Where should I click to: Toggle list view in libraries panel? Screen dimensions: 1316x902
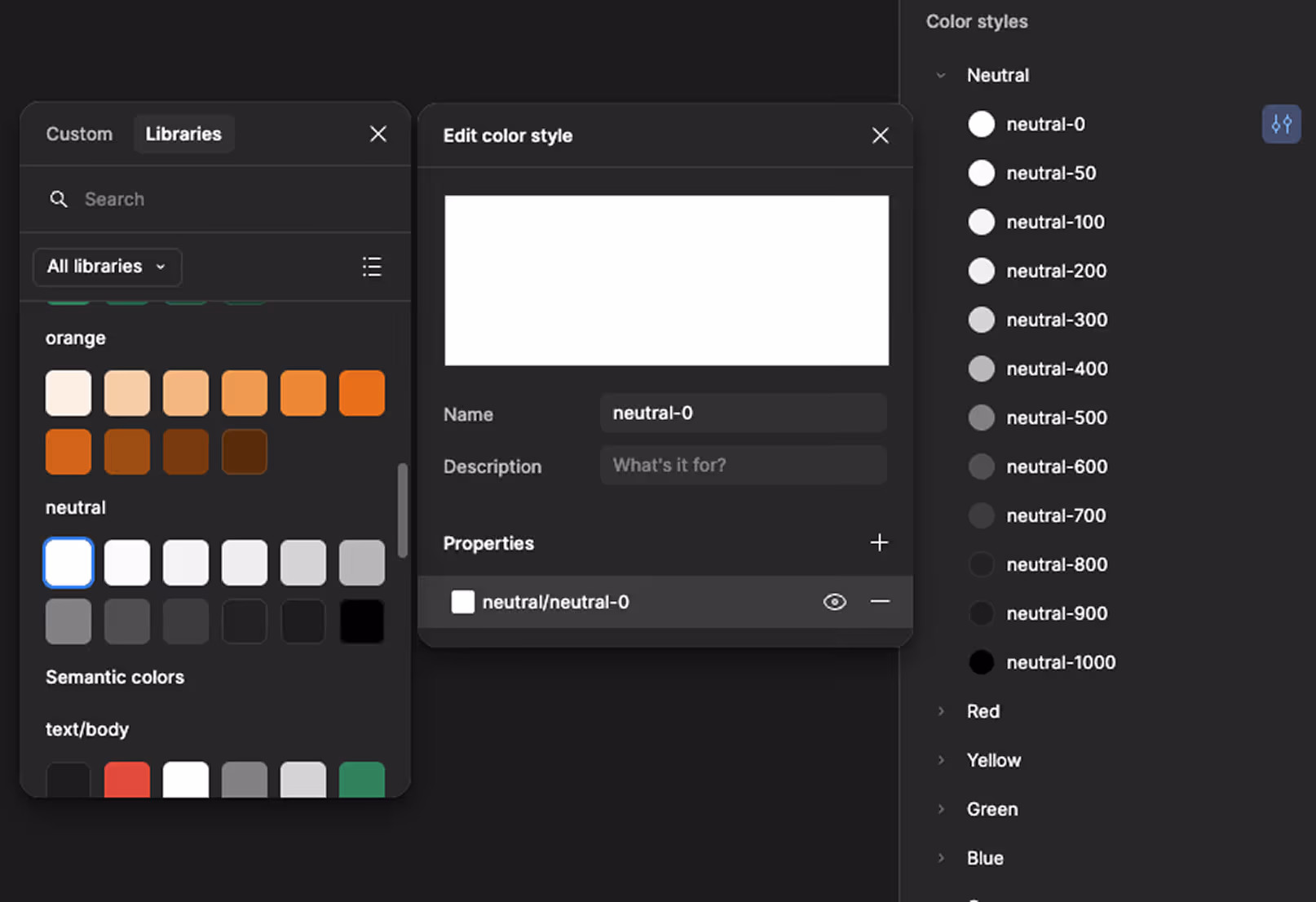372,267
